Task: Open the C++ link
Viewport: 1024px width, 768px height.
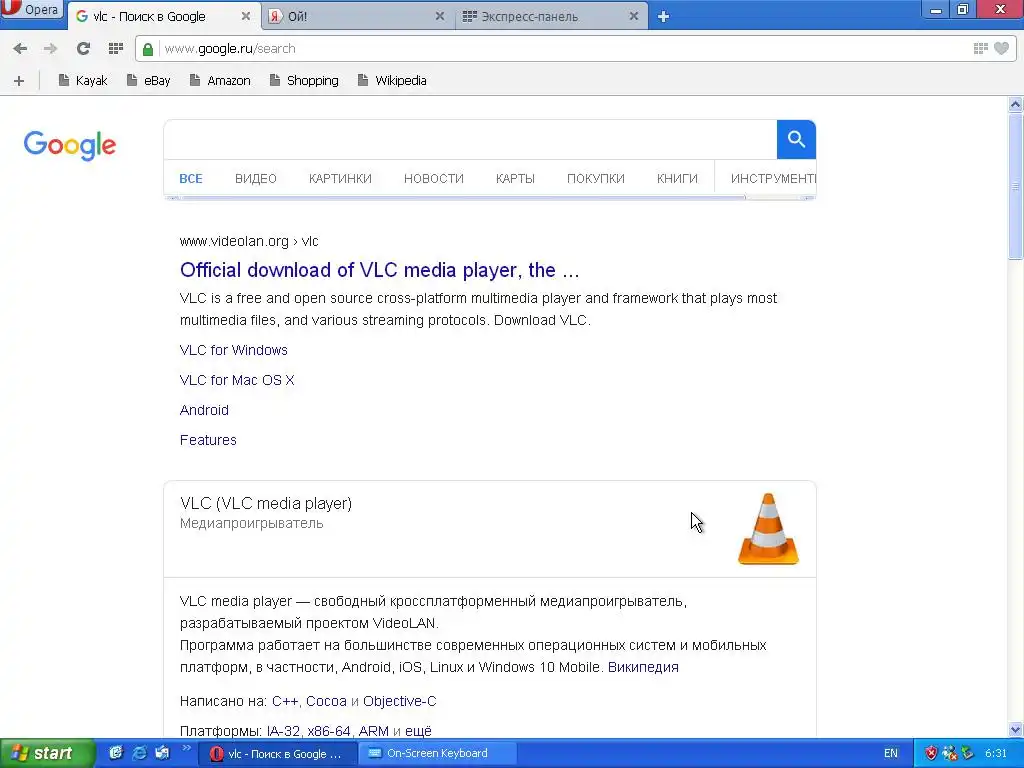Action: [x=285, y=701]
